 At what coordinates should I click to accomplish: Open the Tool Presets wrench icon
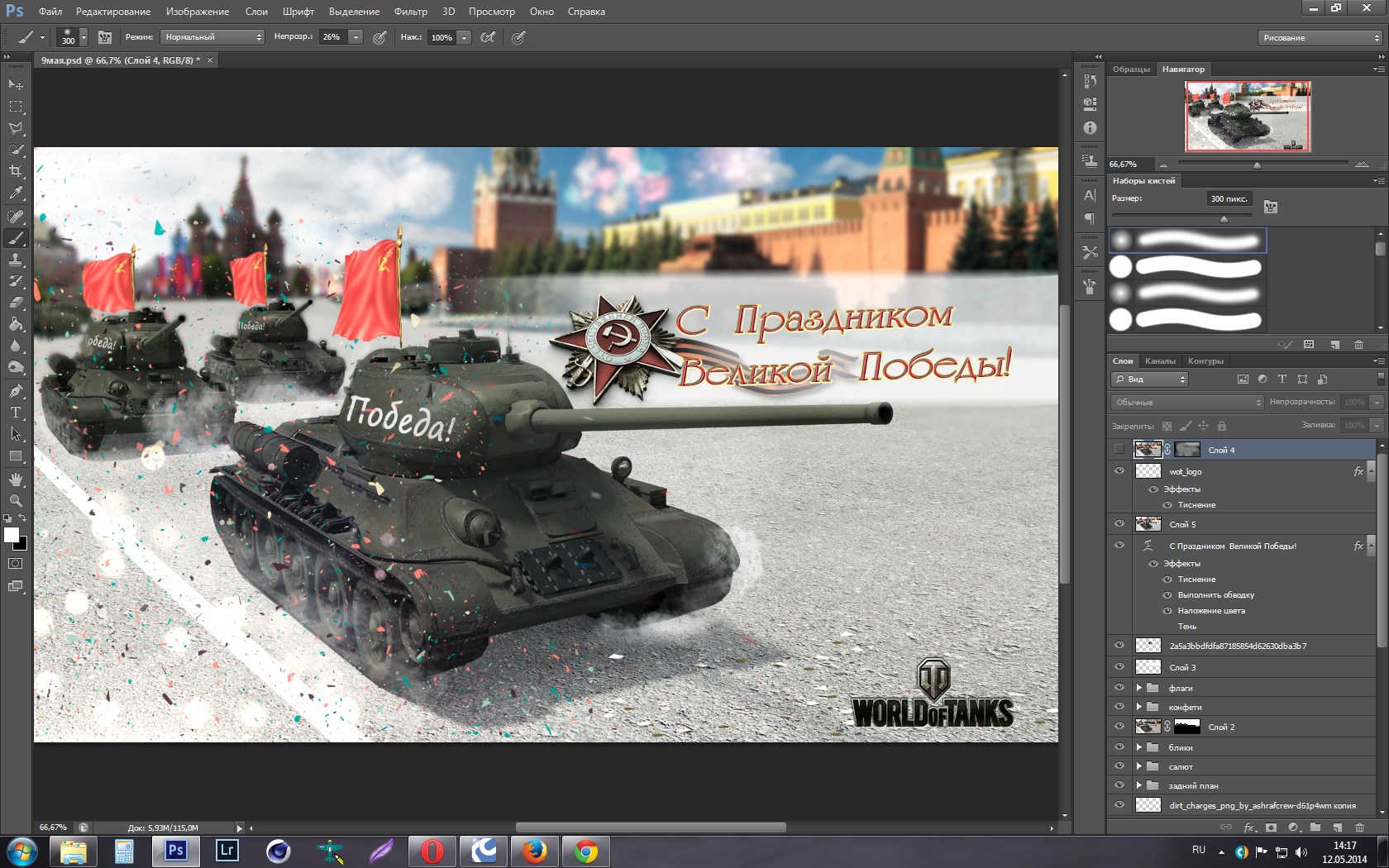coord(1090,252)
